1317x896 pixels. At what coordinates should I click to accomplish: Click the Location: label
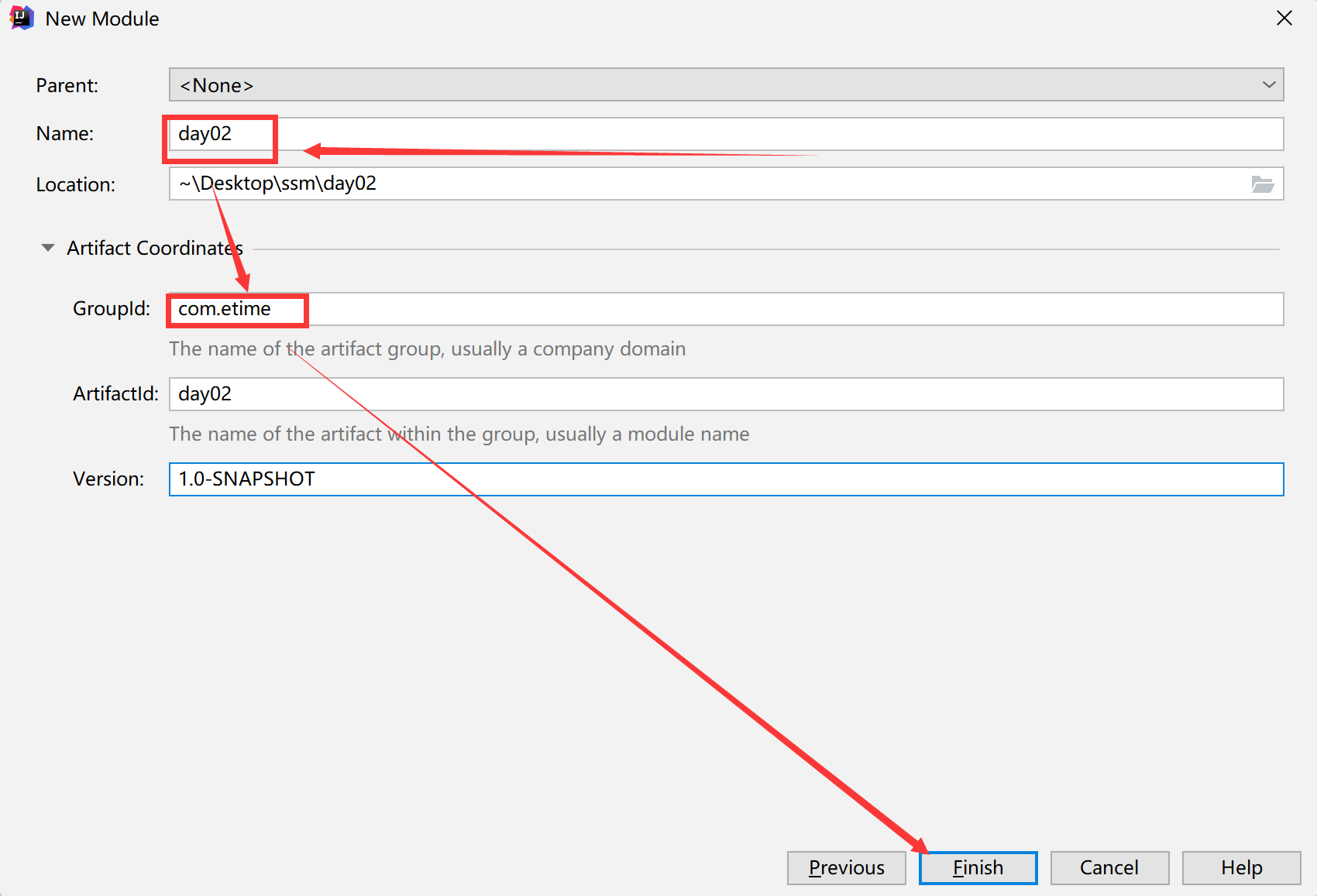click(75, 185)
